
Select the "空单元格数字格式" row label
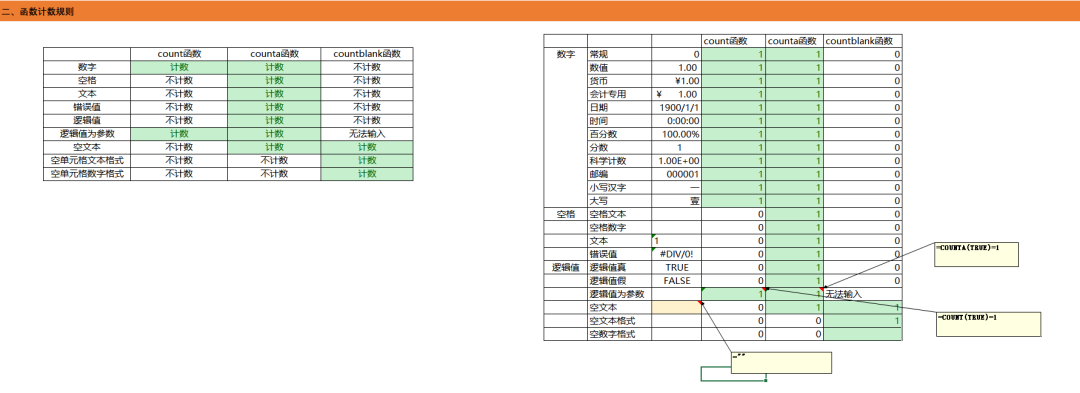pos(87,174)
